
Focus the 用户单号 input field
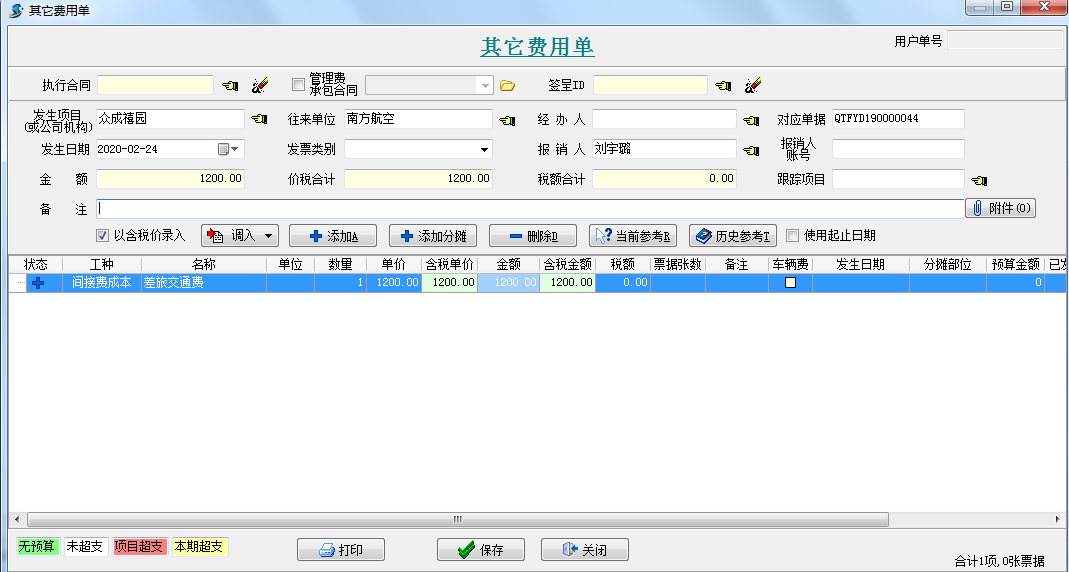[x=1005, y=40]
